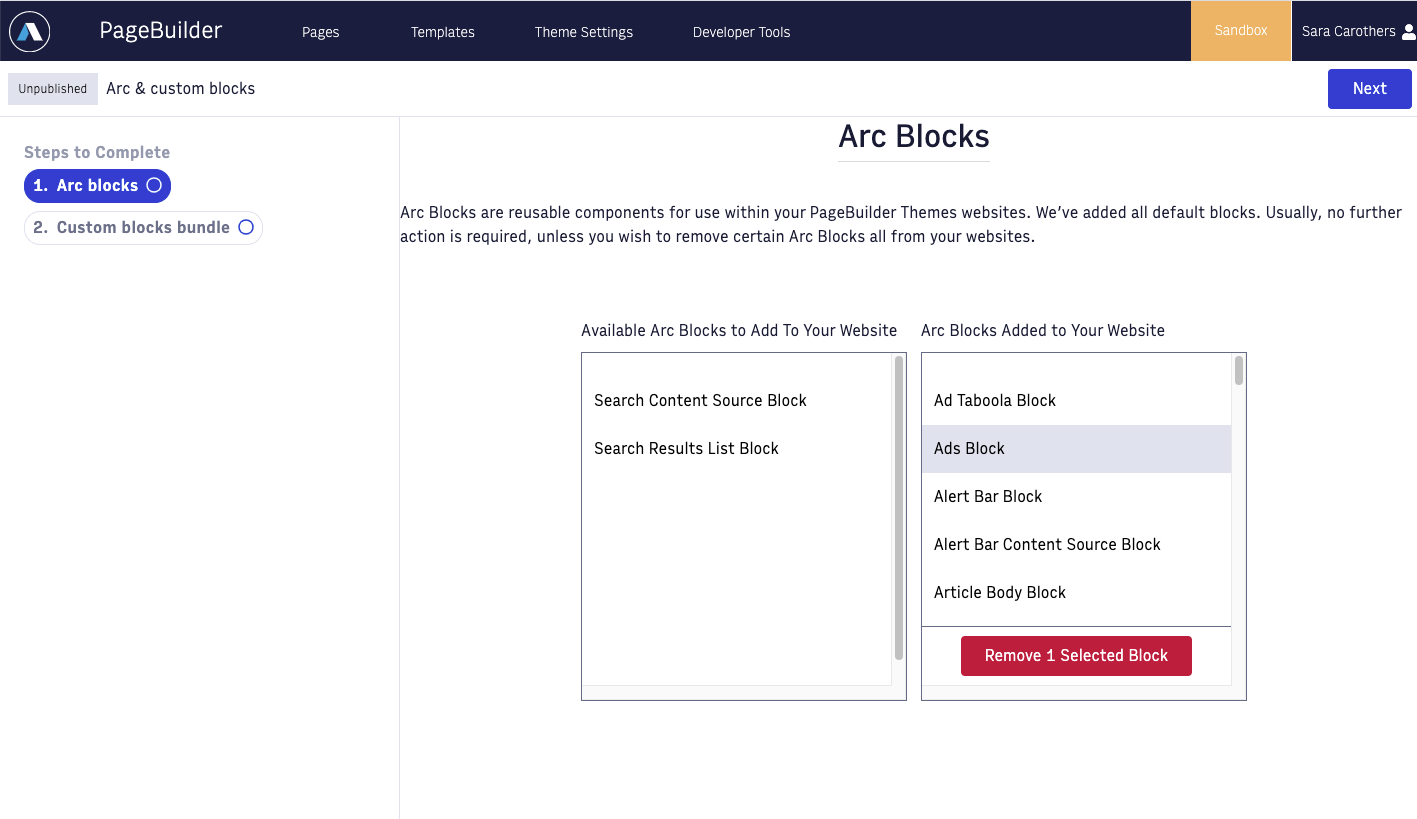Select the highlighted Ads Block row
This screenshot has width=1417, height=819.
tap(1076, 448)
